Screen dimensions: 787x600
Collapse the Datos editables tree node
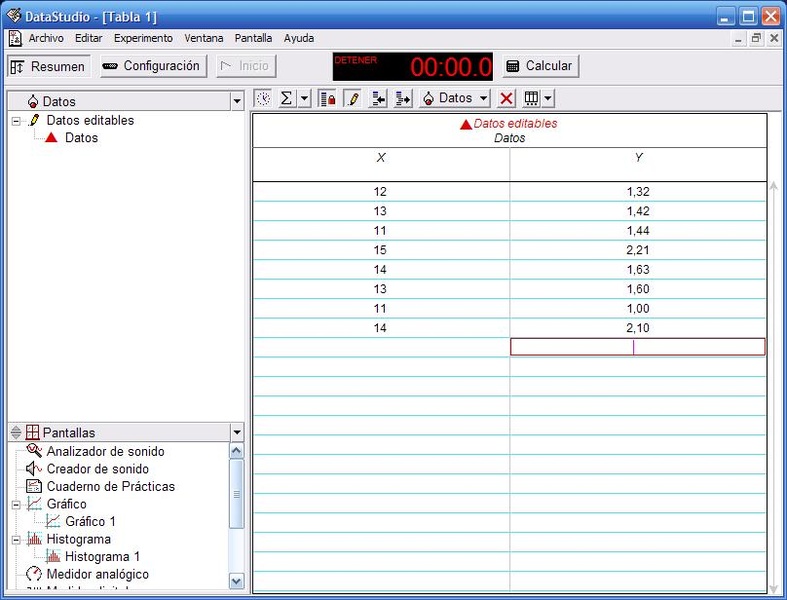click(x=16, y=121)
